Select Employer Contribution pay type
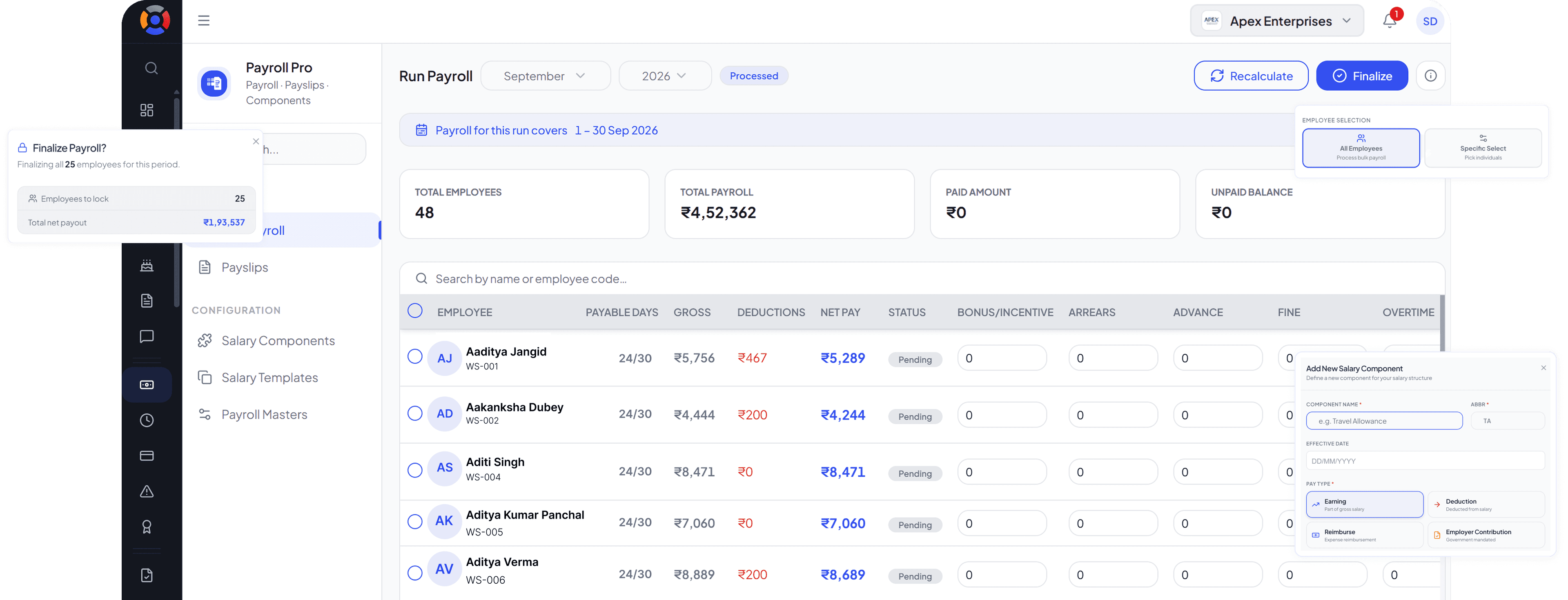This screenshot has height=600, width=1568. click(x=1486, y=535)
